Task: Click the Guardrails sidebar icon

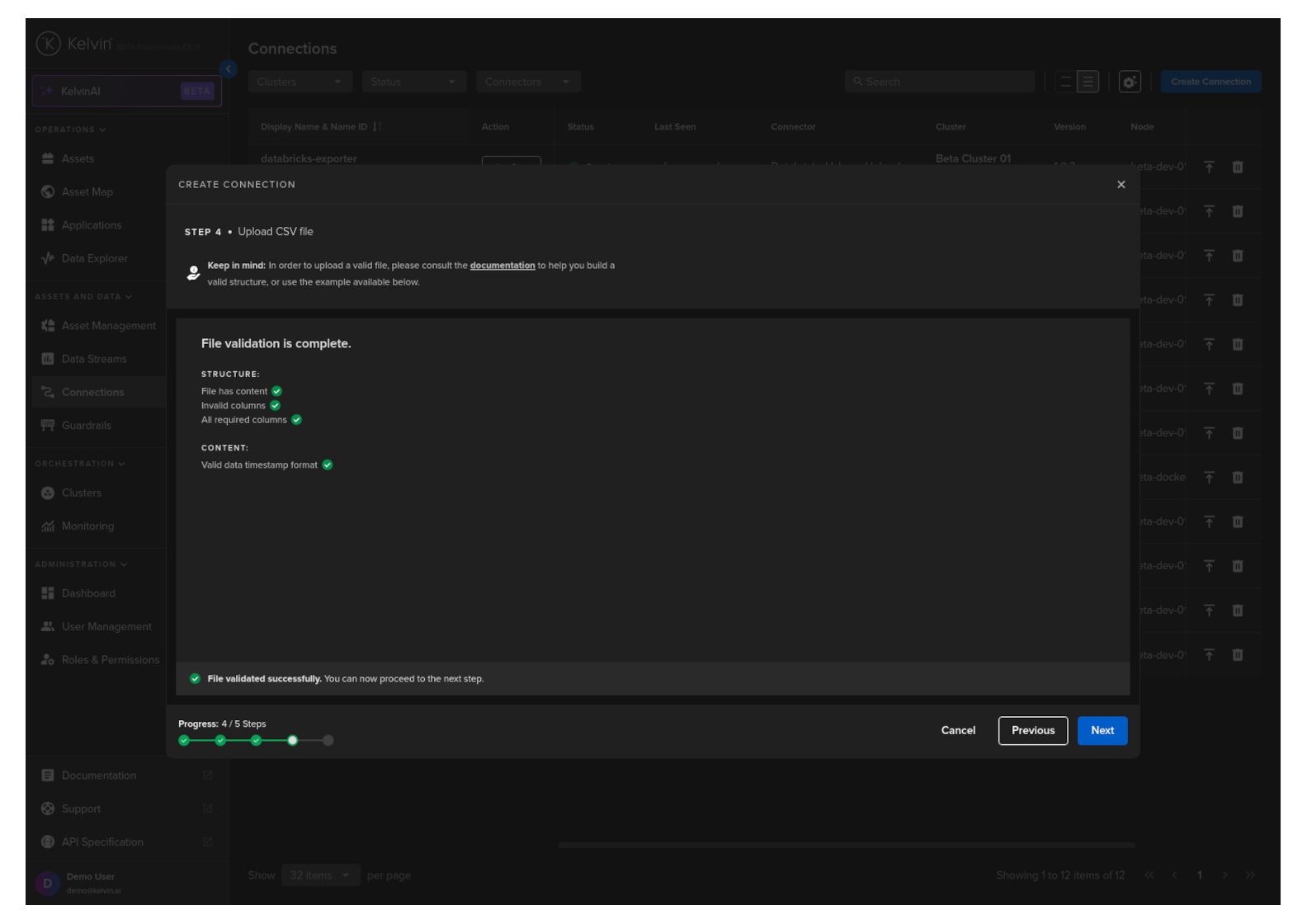Action: [x=48, y=426]
